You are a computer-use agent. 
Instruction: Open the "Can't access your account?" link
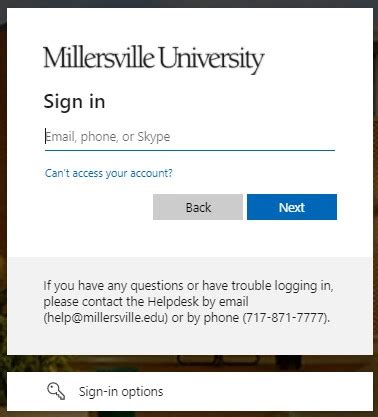(x=109, y=173)
